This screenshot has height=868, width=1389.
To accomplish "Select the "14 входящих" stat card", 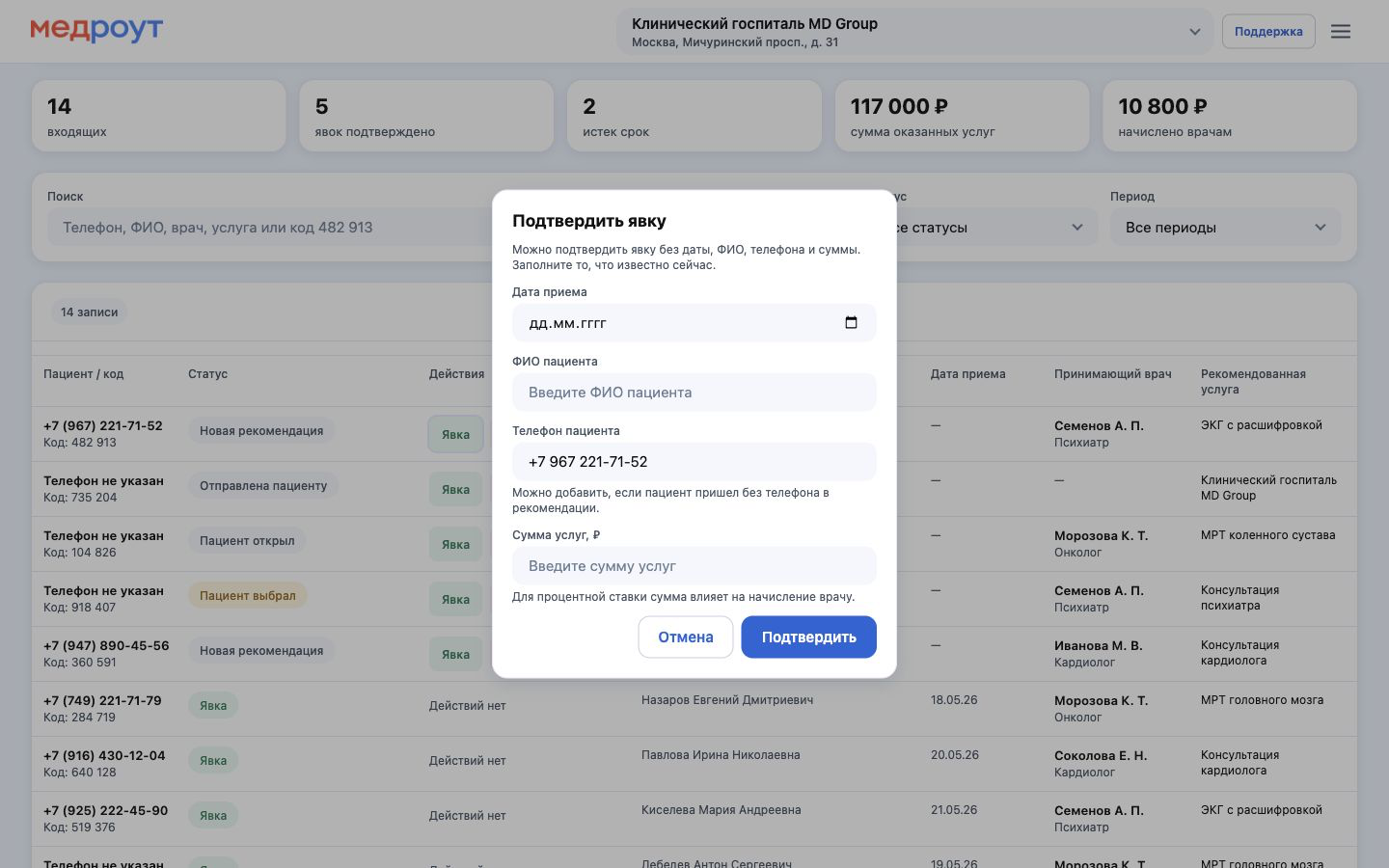I will pos(159,116).
